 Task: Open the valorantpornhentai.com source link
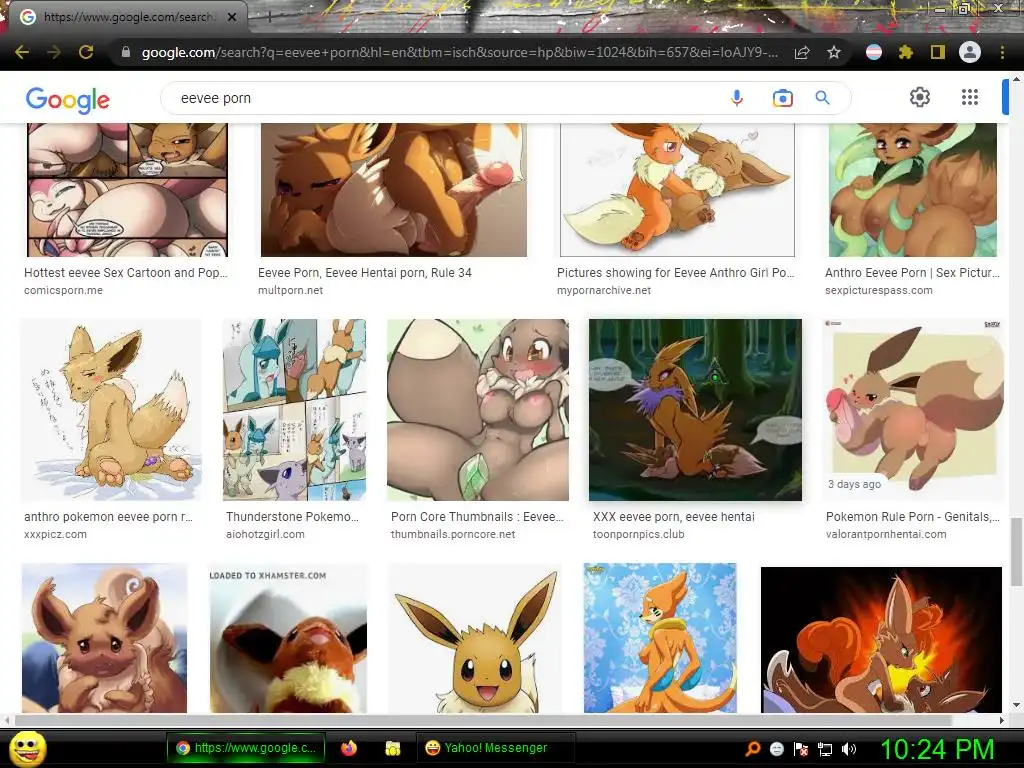coord(886,534)
